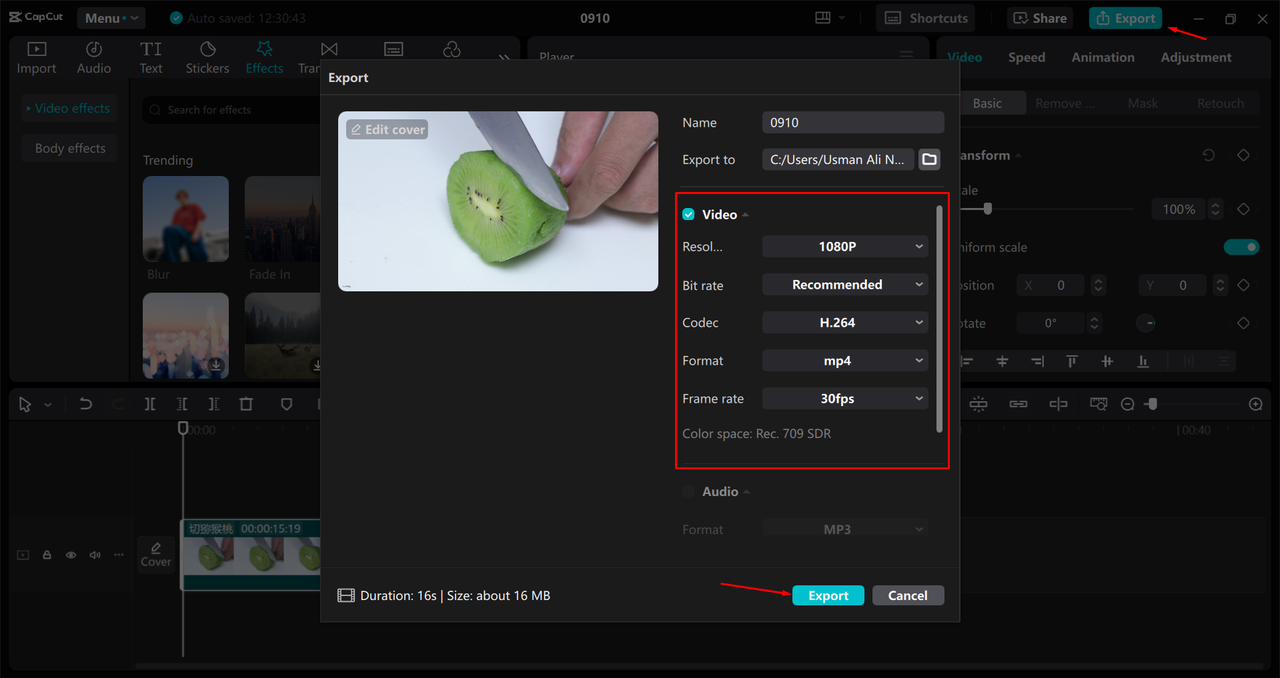Viewport: 1280px width, 678px height.
Task: Add keyframe diamond next to Scale
Action: (1243, 209)
